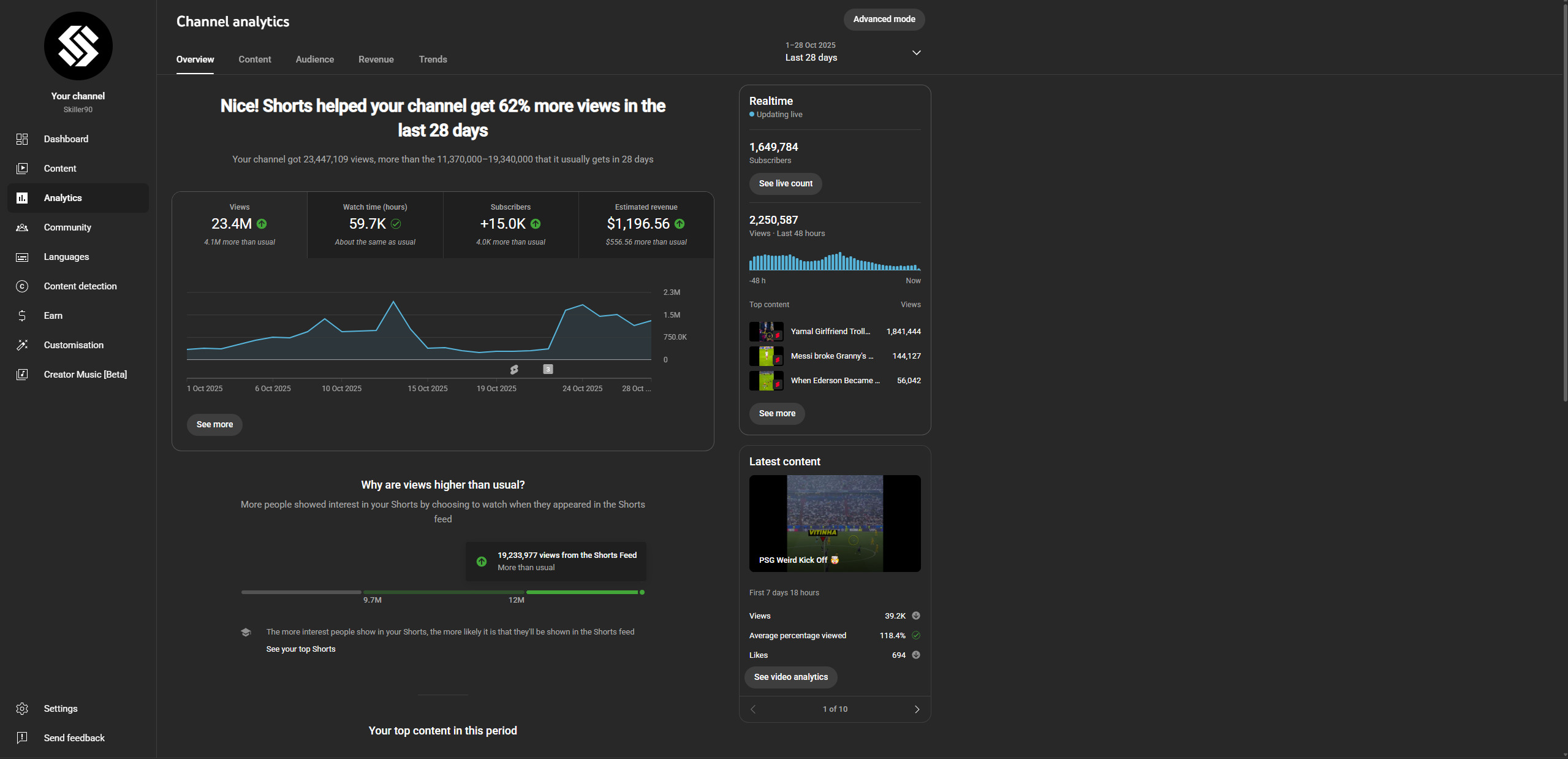The image size is (1568, 759).
Task: Open Creator Music note icon
Action: point(22,375)
